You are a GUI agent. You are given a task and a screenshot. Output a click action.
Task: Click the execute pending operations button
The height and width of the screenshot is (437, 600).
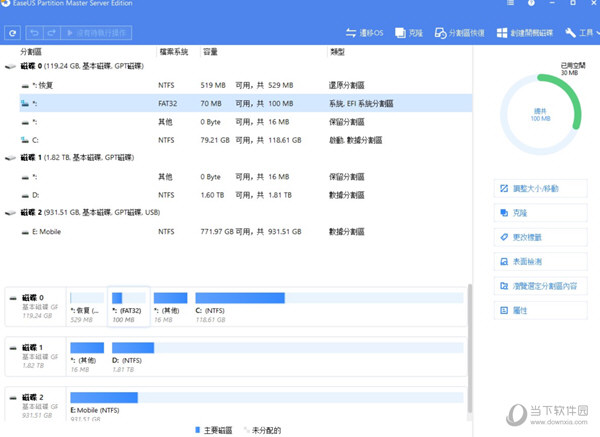(x=96, y=33)
